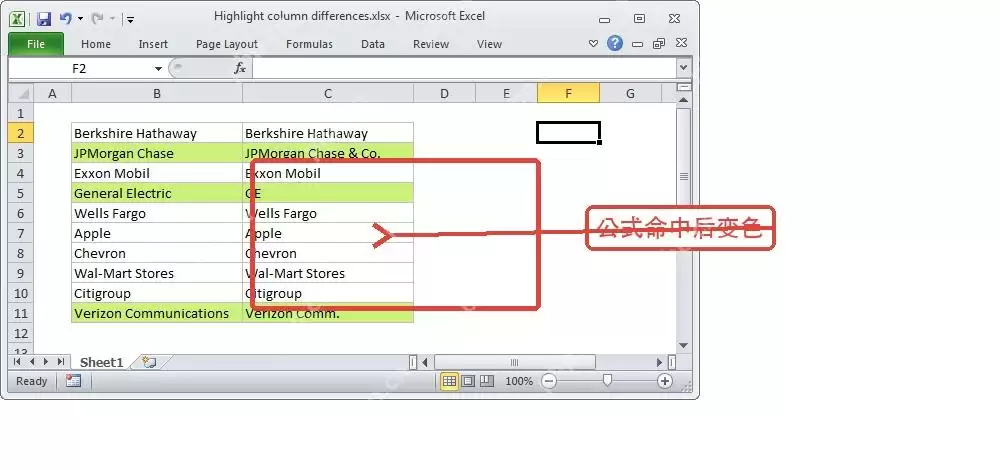Open the File tab

point(36,44)
